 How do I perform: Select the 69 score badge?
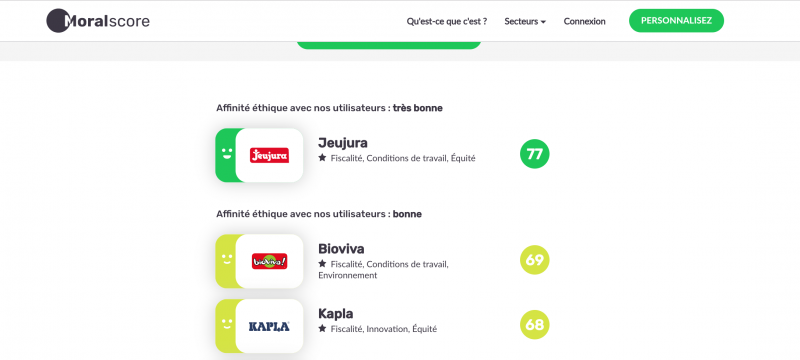click(535, 260)
